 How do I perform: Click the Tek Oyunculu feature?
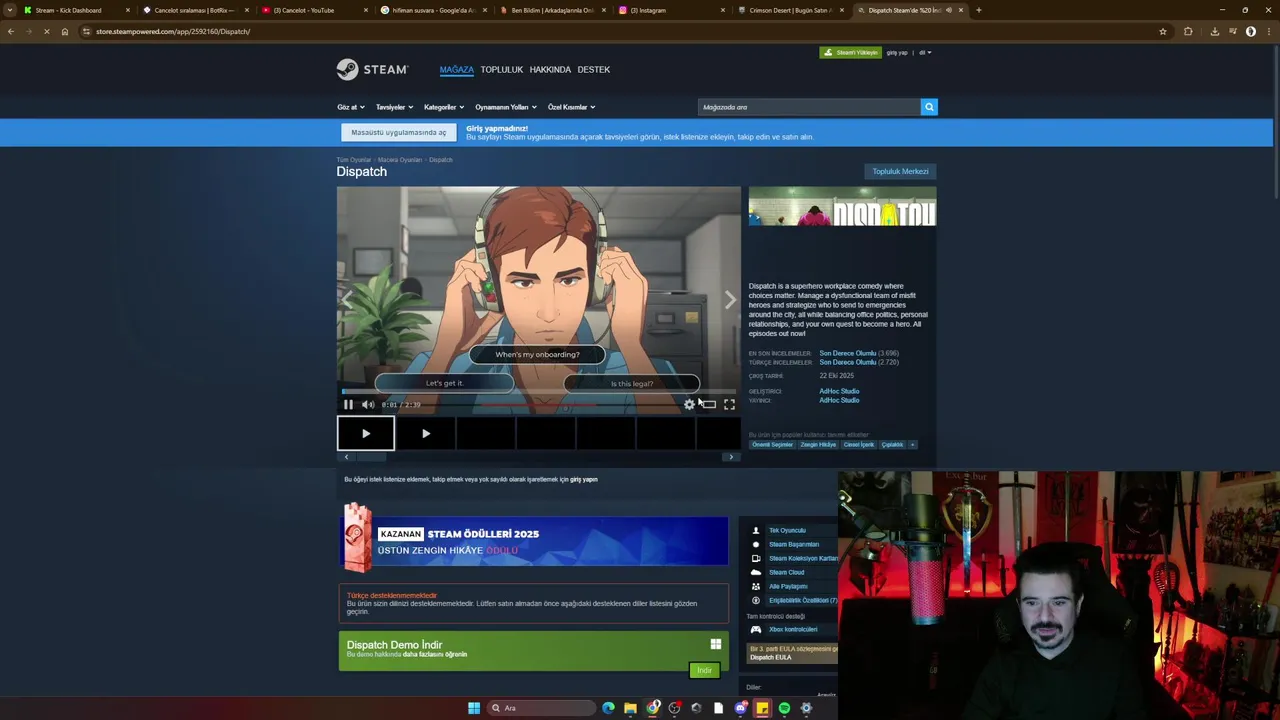pyautogui.click(x=787, y=530)
